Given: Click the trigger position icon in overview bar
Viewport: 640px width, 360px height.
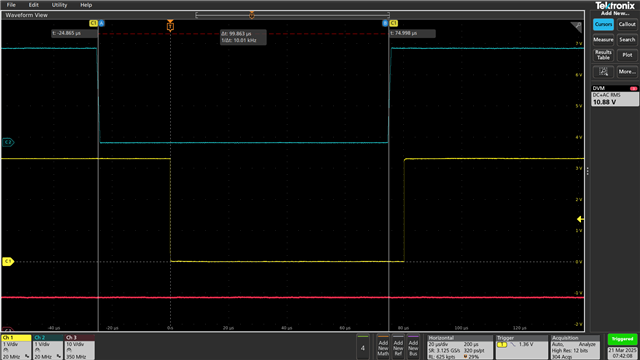Looking at the screenshot, I should [x=252, y=15].
